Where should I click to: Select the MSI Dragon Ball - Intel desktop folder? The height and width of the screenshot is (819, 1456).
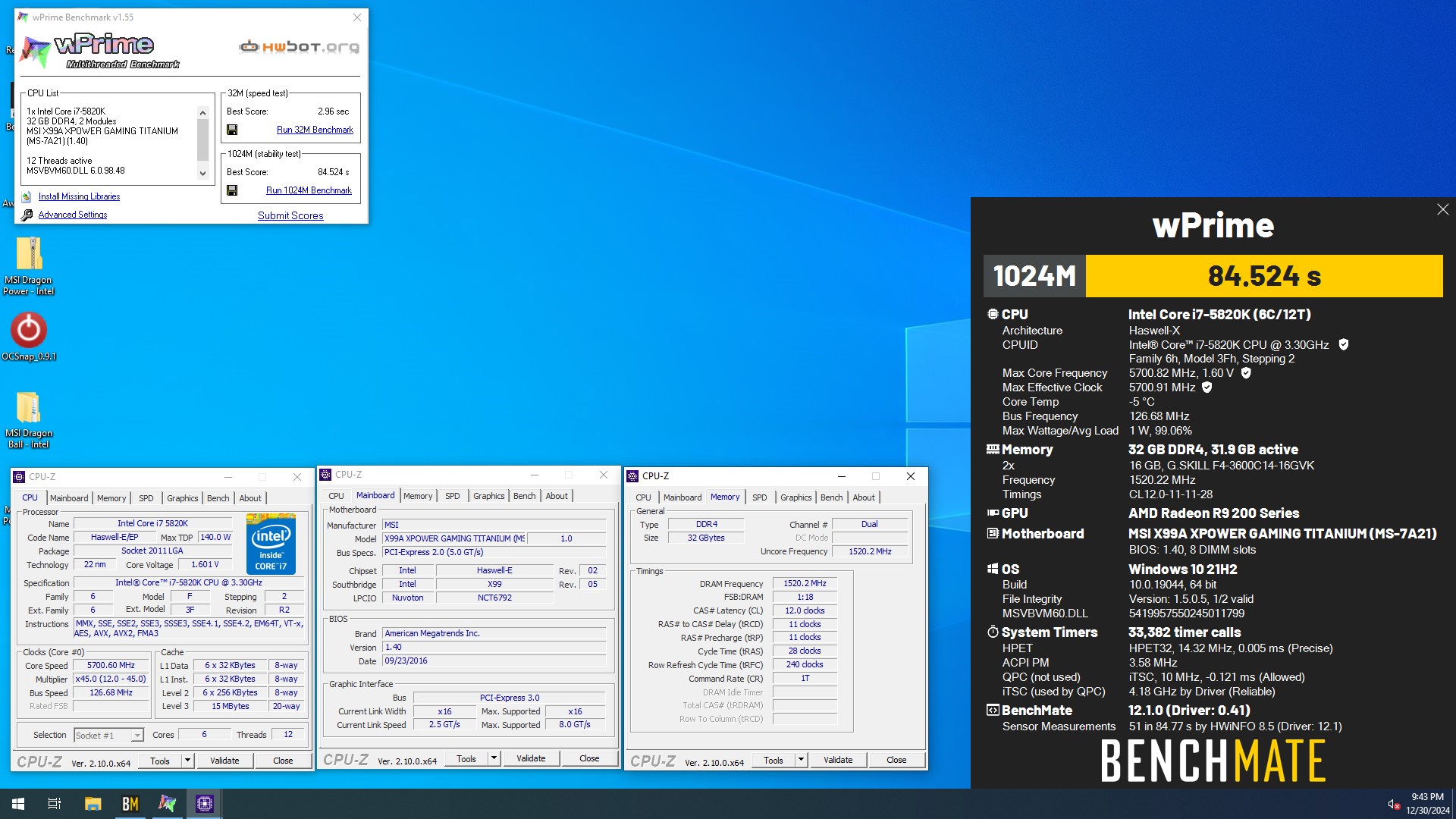29,419
